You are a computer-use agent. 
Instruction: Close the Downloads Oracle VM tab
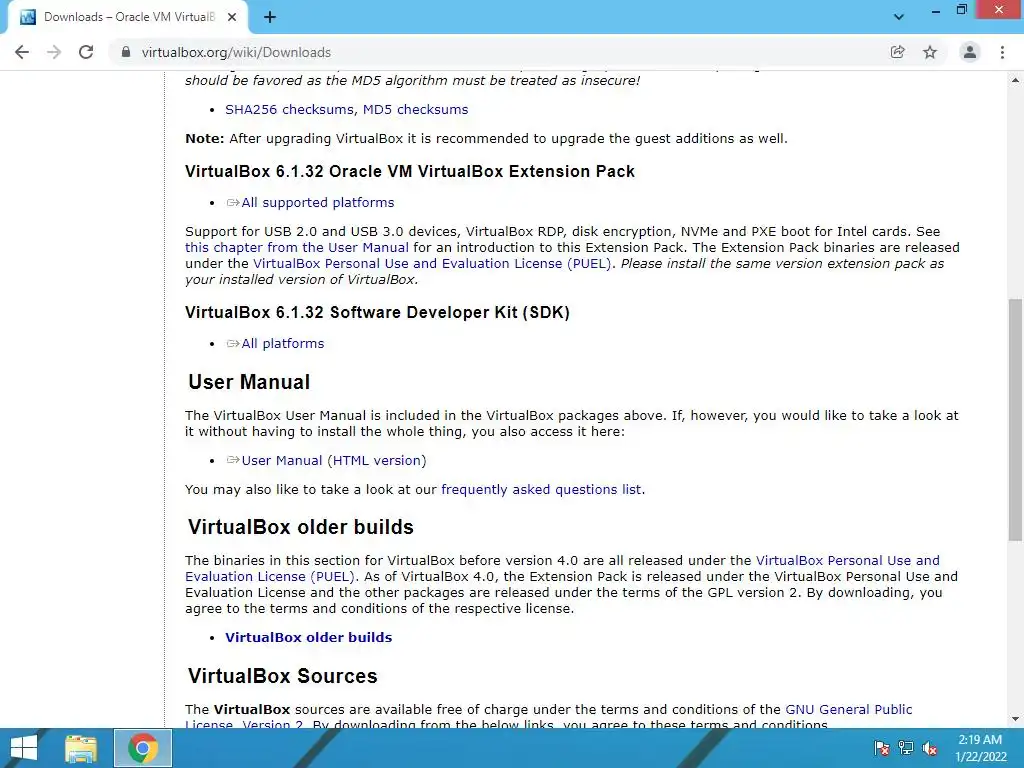[x=232, y=17]
